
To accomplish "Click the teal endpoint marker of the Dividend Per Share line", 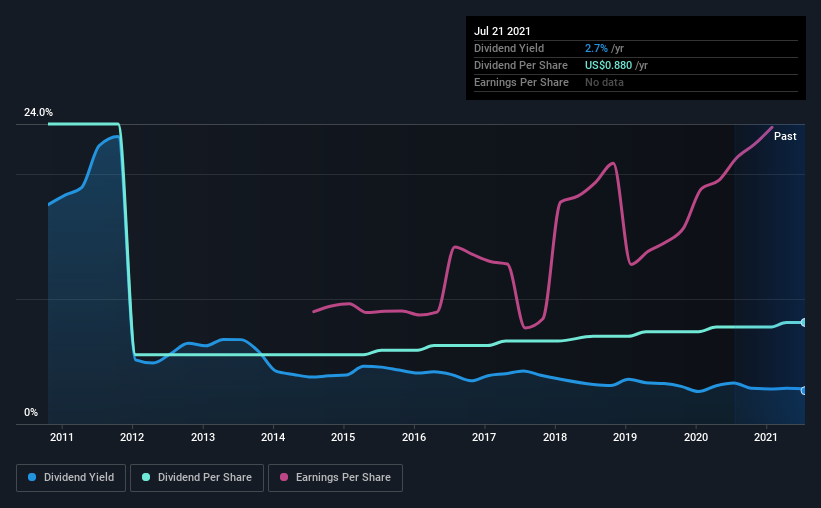I will (804, 323).
